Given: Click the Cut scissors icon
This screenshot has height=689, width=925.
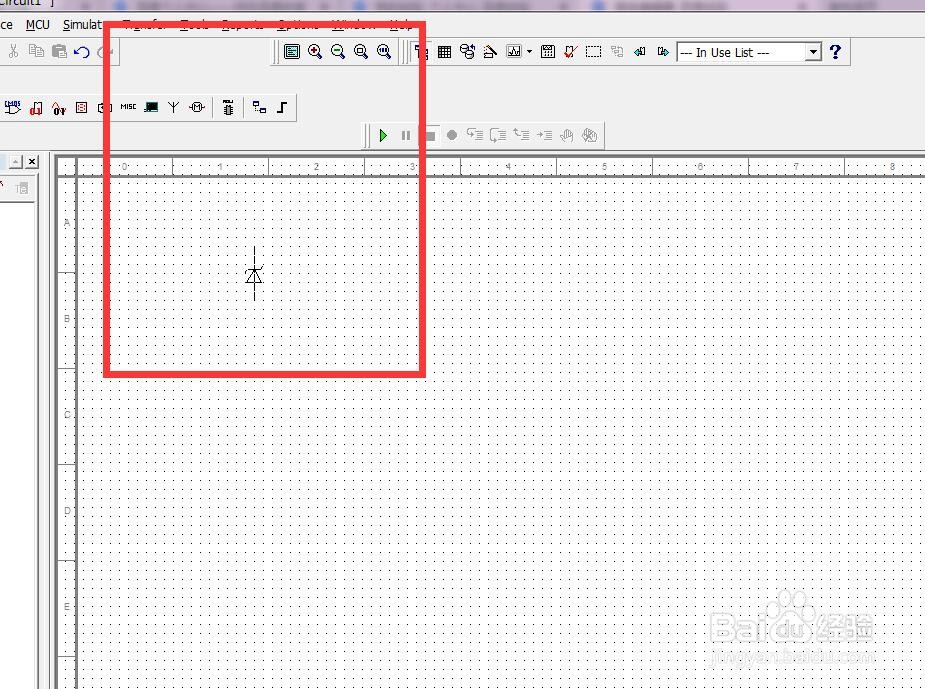Looking at the screenshot, I should [x=13, y=51].
